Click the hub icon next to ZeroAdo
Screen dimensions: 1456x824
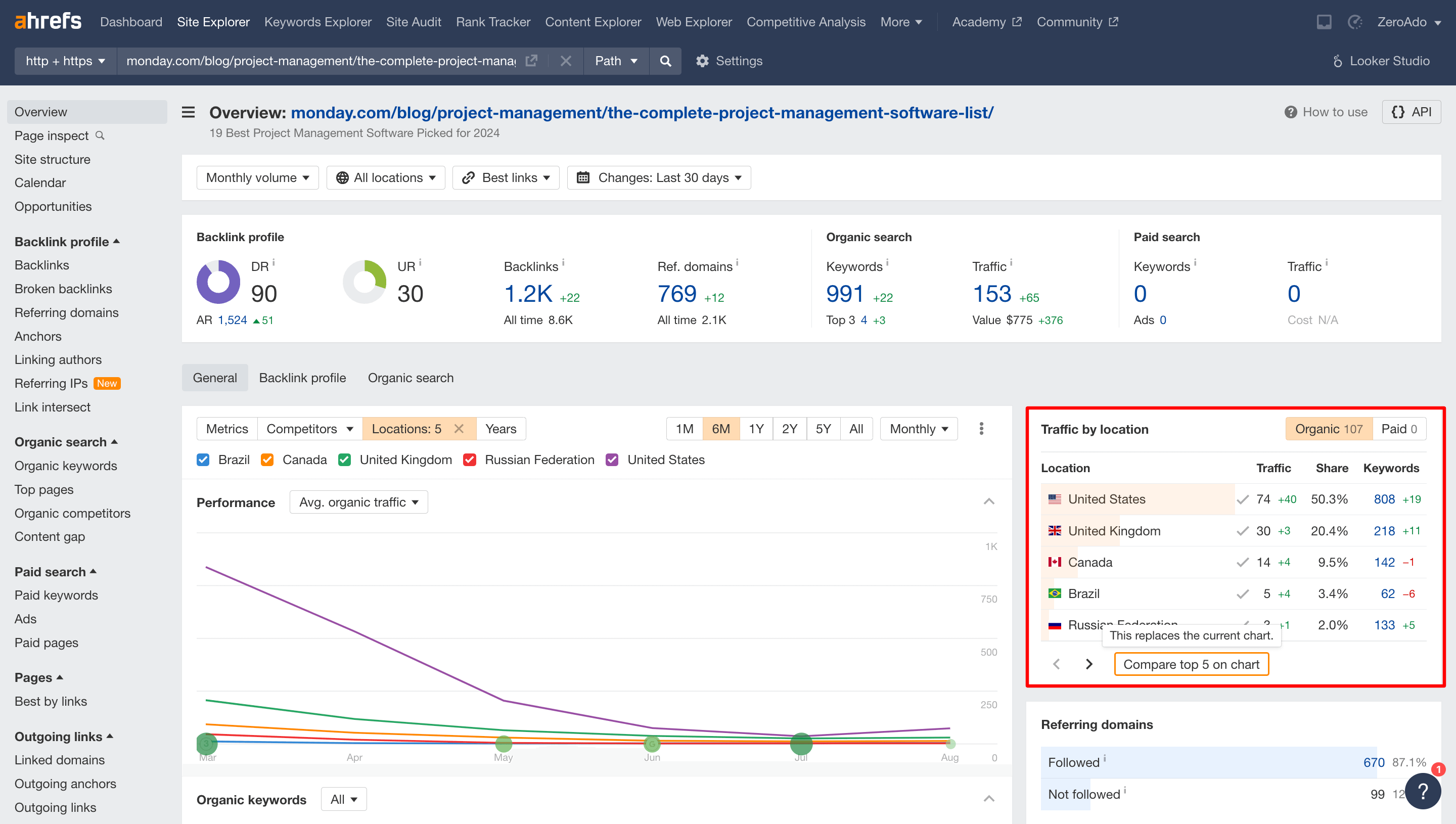click(x=1355, y=22)
